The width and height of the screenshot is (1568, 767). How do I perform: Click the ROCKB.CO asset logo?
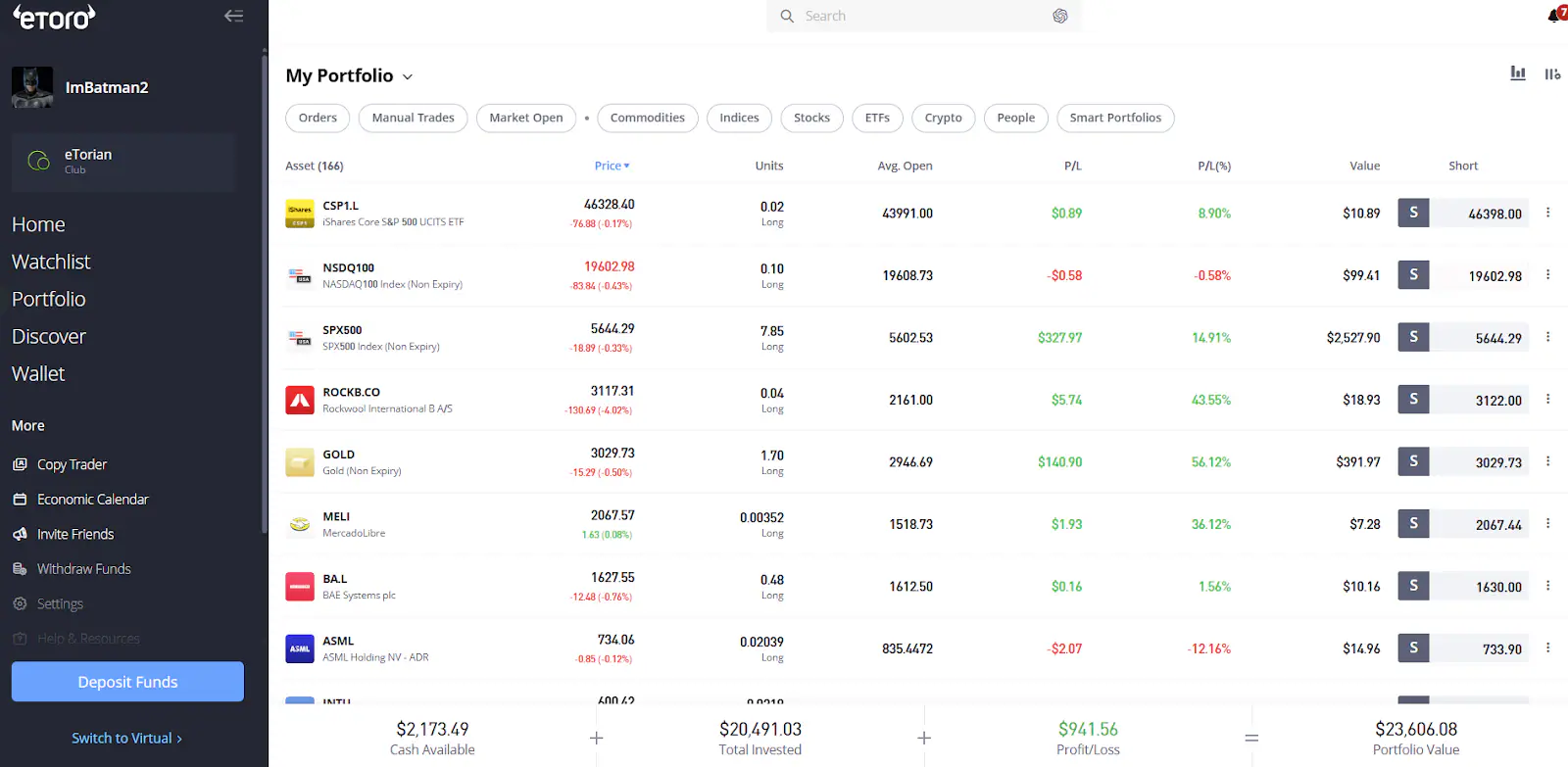(x=300, y=400)
